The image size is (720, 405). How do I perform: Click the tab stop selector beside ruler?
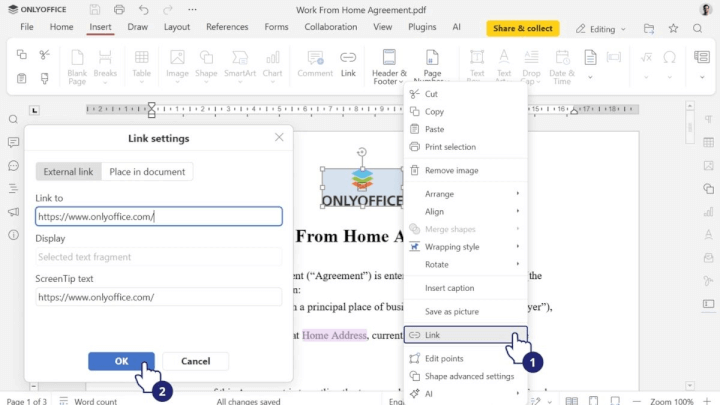click(34, 110)
